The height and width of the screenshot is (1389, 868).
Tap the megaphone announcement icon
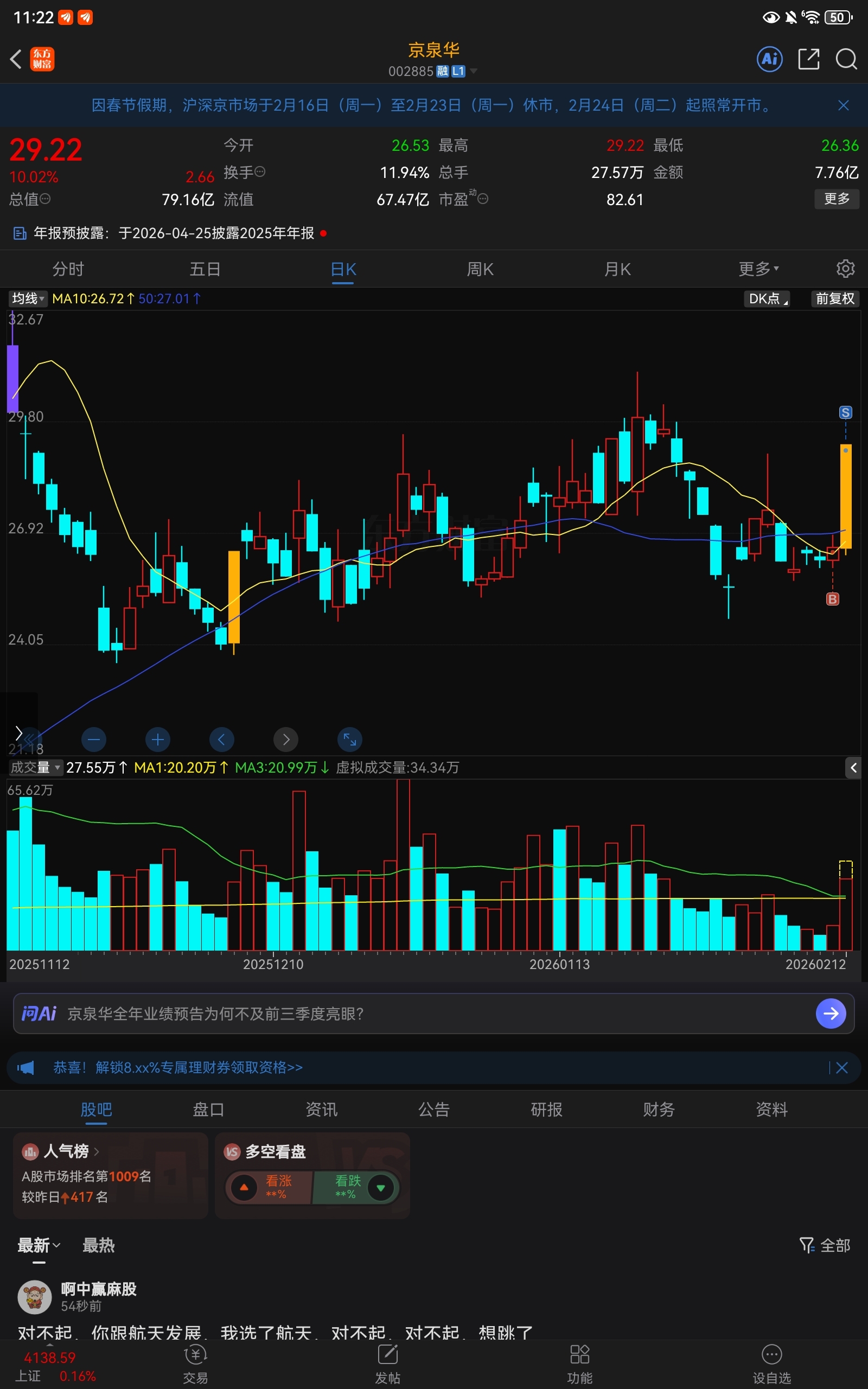[26, 1068]
